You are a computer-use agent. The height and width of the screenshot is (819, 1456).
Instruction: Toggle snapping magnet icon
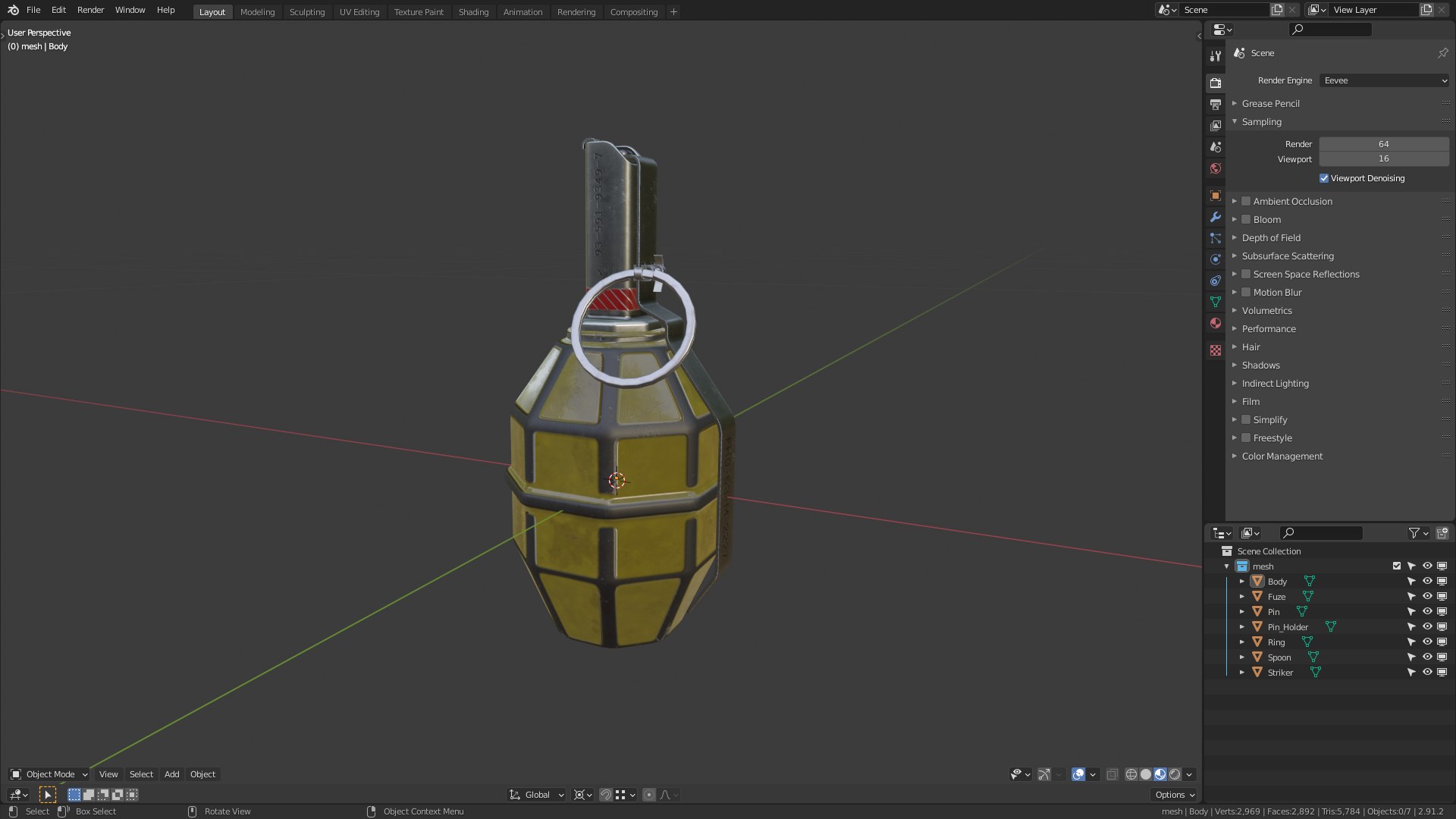606,795
